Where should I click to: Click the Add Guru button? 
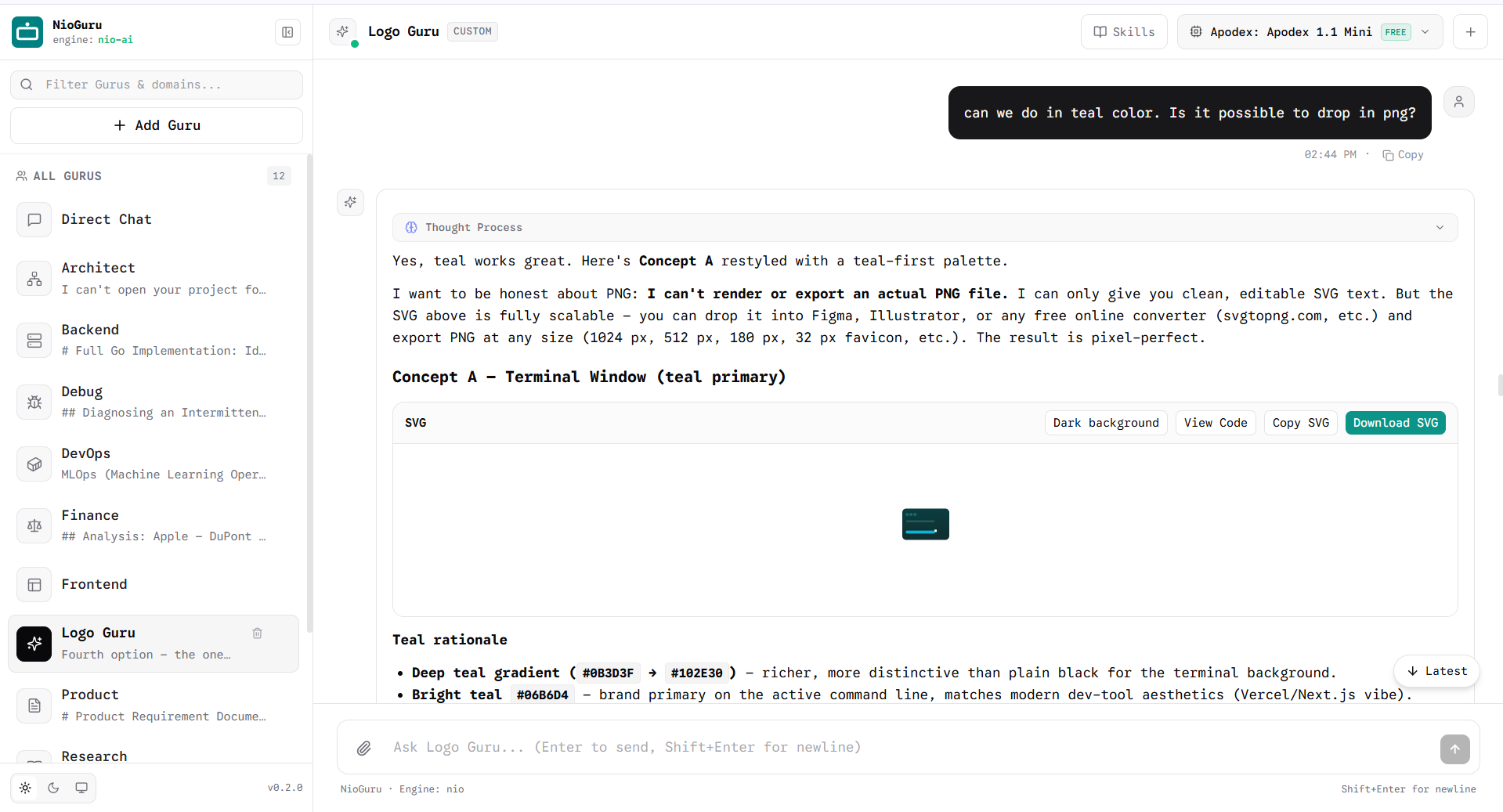click(x=157, y=125)
